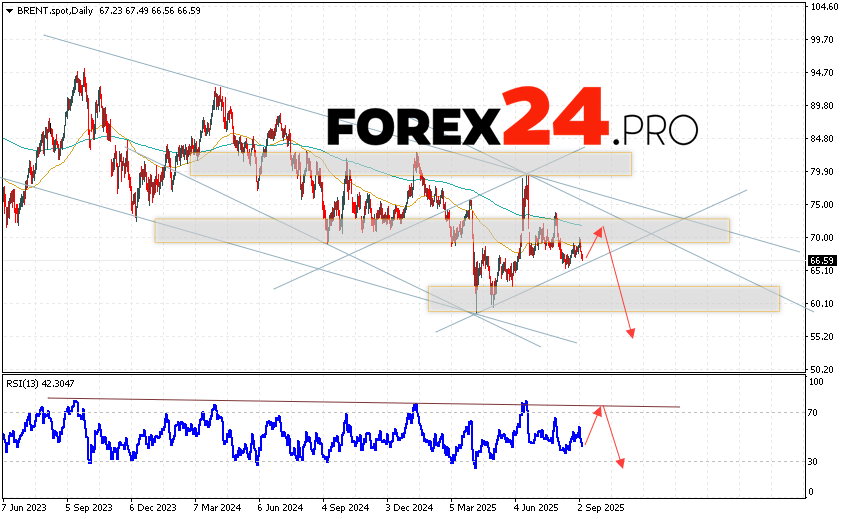Select the middle grey zone near 70

point(441,230)
